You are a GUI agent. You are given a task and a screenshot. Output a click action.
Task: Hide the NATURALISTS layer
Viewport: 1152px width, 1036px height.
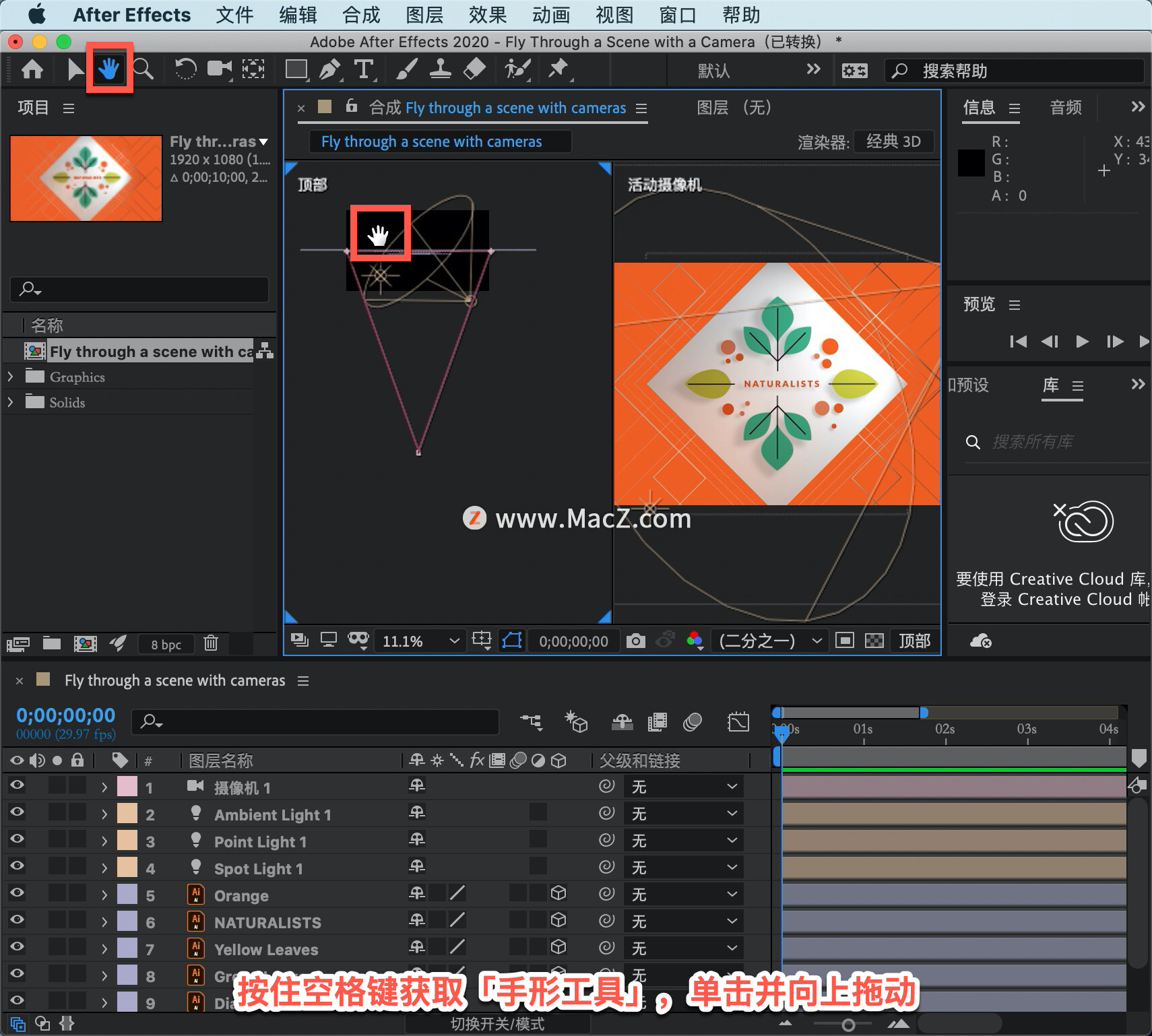click(17, 919)
